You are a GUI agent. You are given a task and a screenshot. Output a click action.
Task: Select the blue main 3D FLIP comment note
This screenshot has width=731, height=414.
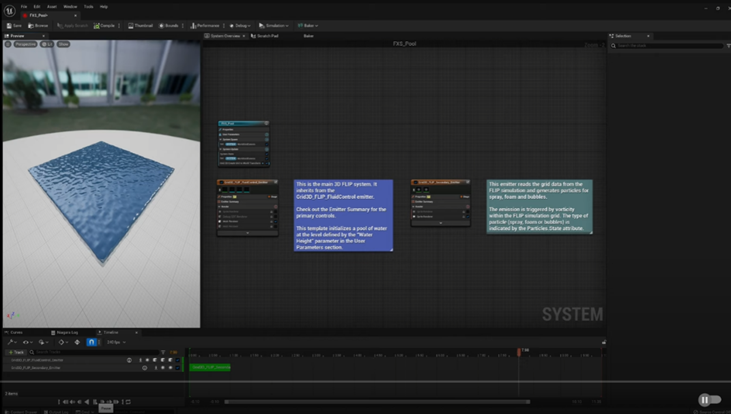tap(343, 215)
